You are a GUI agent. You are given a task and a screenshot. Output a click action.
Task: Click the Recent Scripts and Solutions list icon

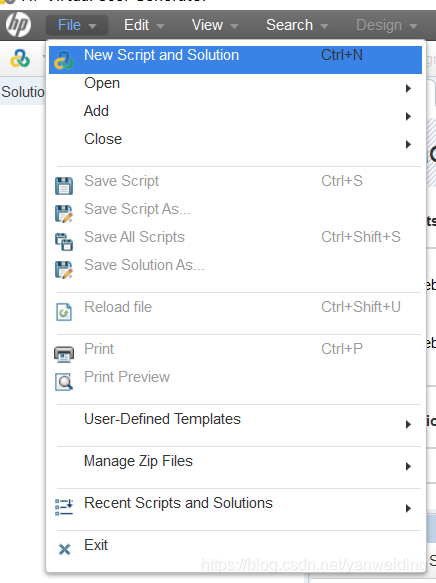tap(64, 508)
